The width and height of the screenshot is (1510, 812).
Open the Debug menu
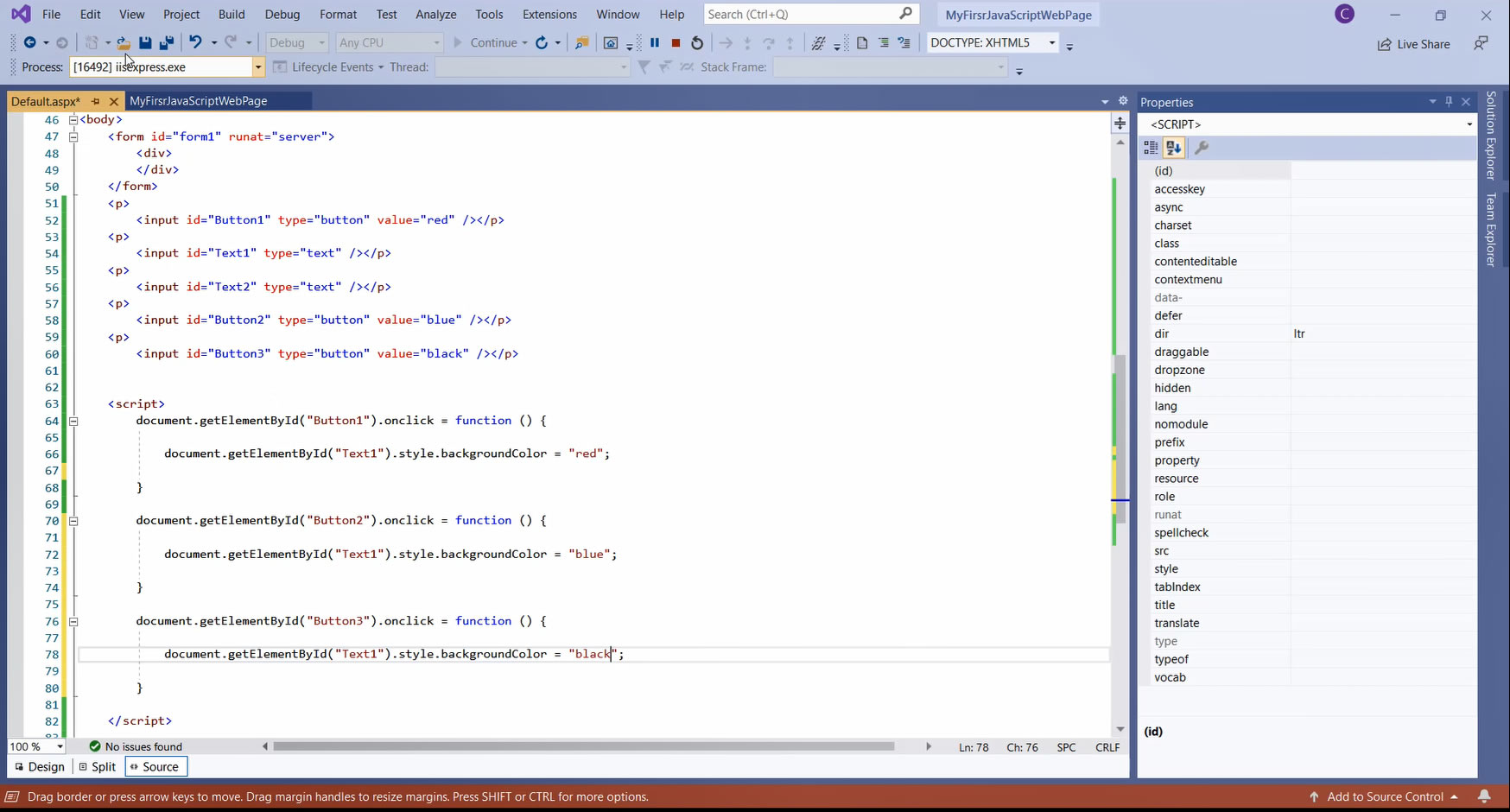tap(282, 15)
